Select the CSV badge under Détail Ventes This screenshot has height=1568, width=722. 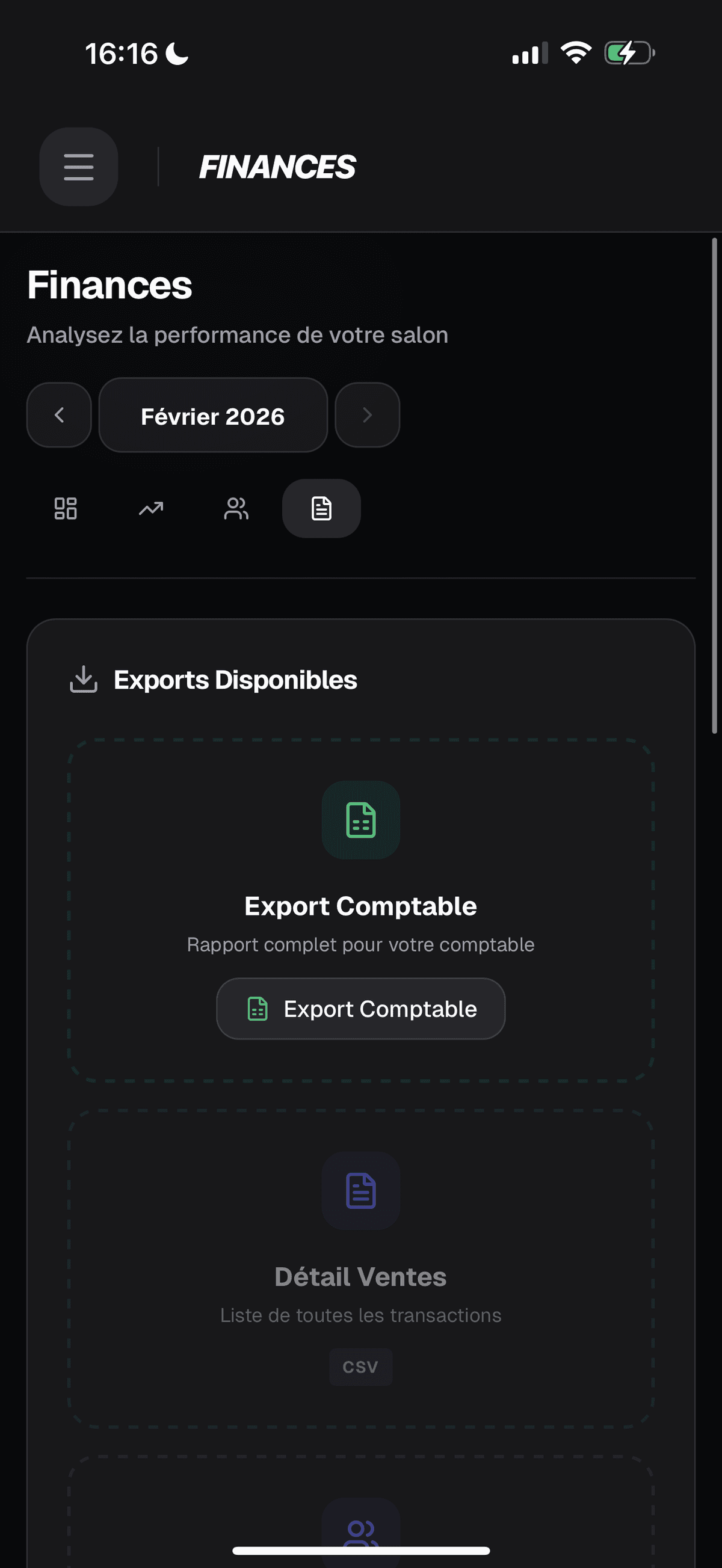360,1367
